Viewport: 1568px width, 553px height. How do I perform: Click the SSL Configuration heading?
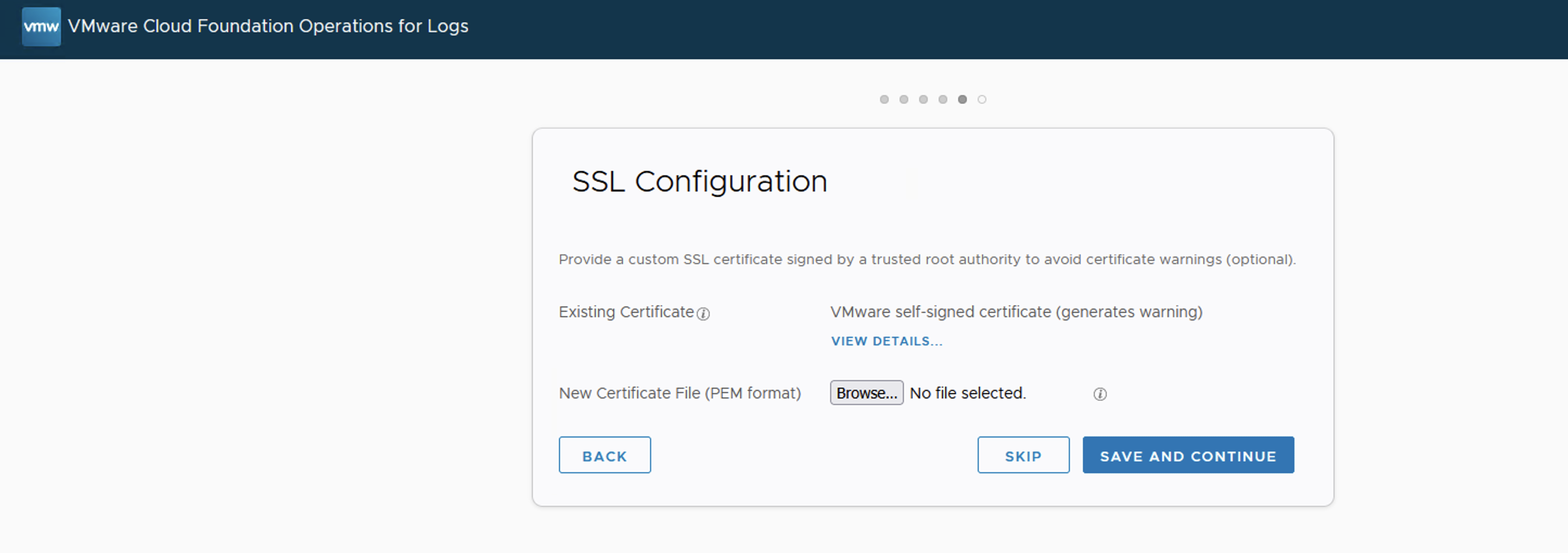(x=699, y=181)
